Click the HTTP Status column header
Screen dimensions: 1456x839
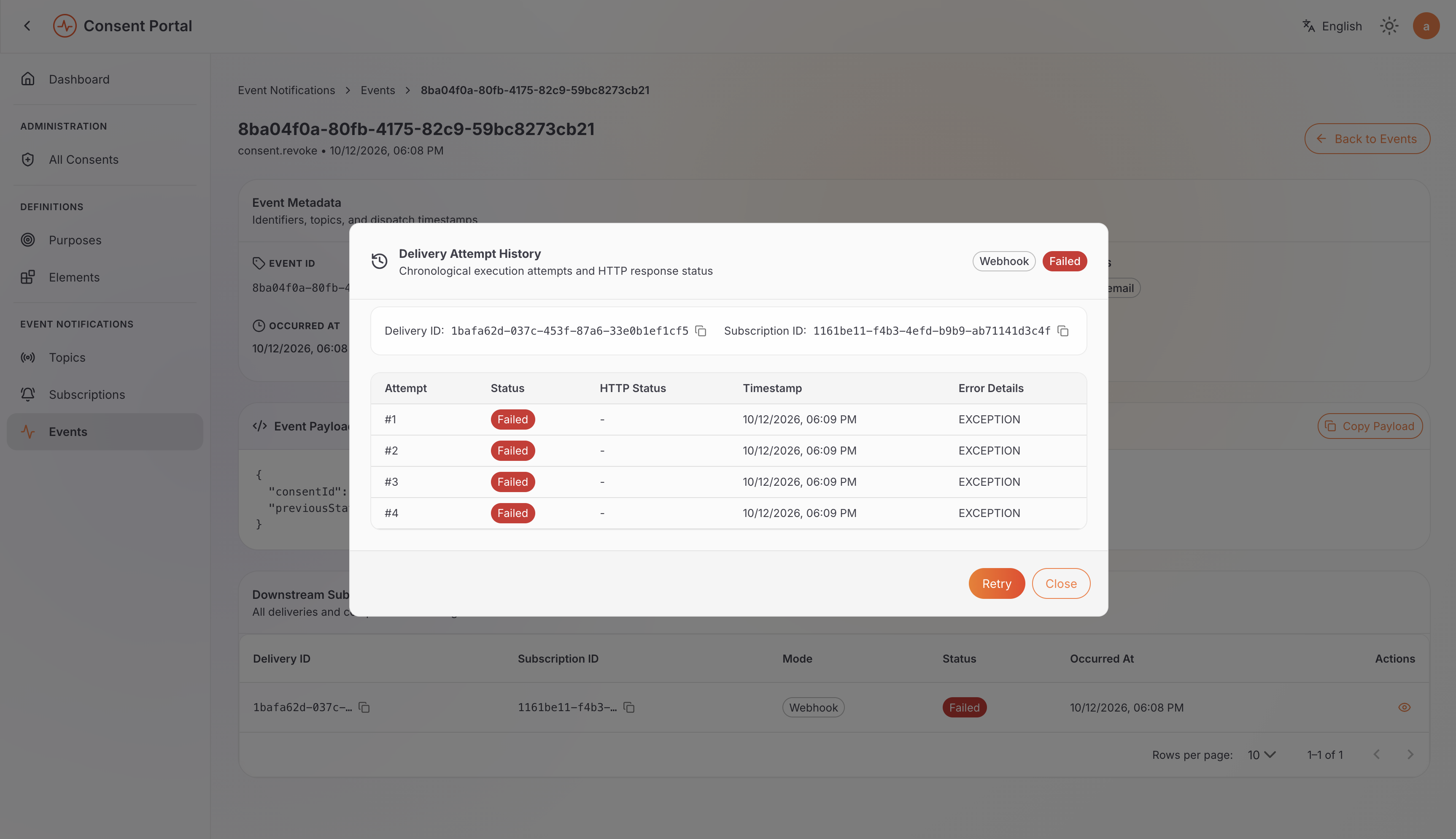[x=633, y=388]
